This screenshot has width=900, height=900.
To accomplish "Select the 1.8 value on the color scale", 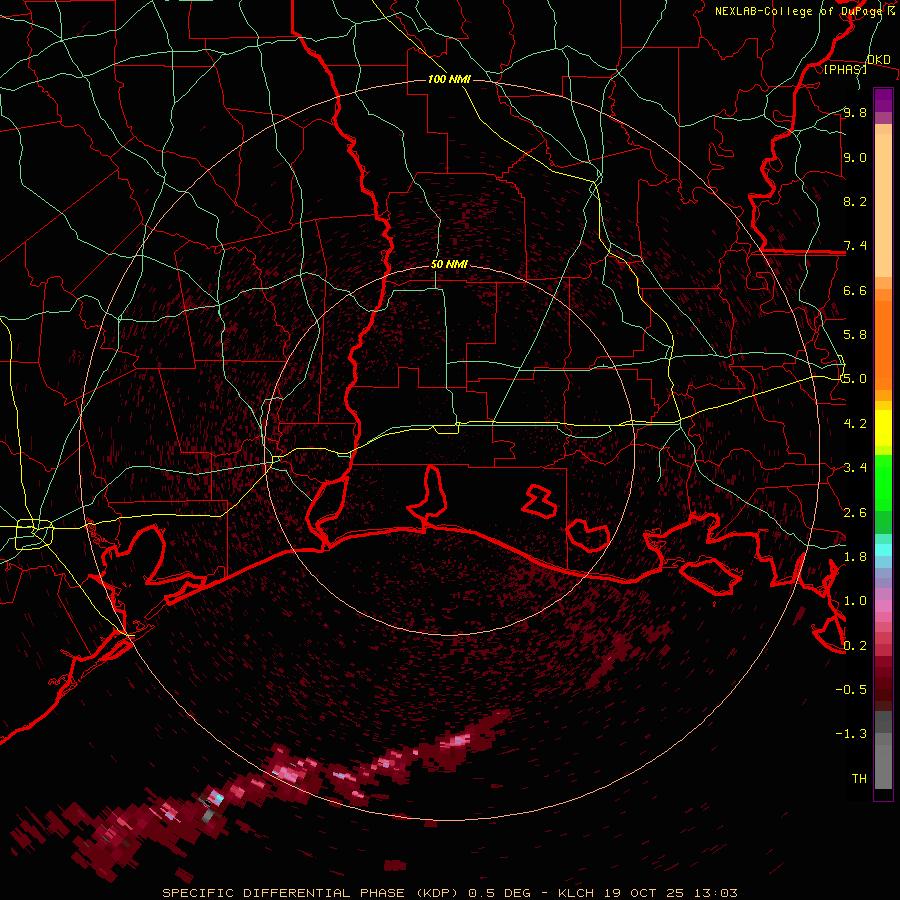I will pyautogui.click(x=855, y=556).
